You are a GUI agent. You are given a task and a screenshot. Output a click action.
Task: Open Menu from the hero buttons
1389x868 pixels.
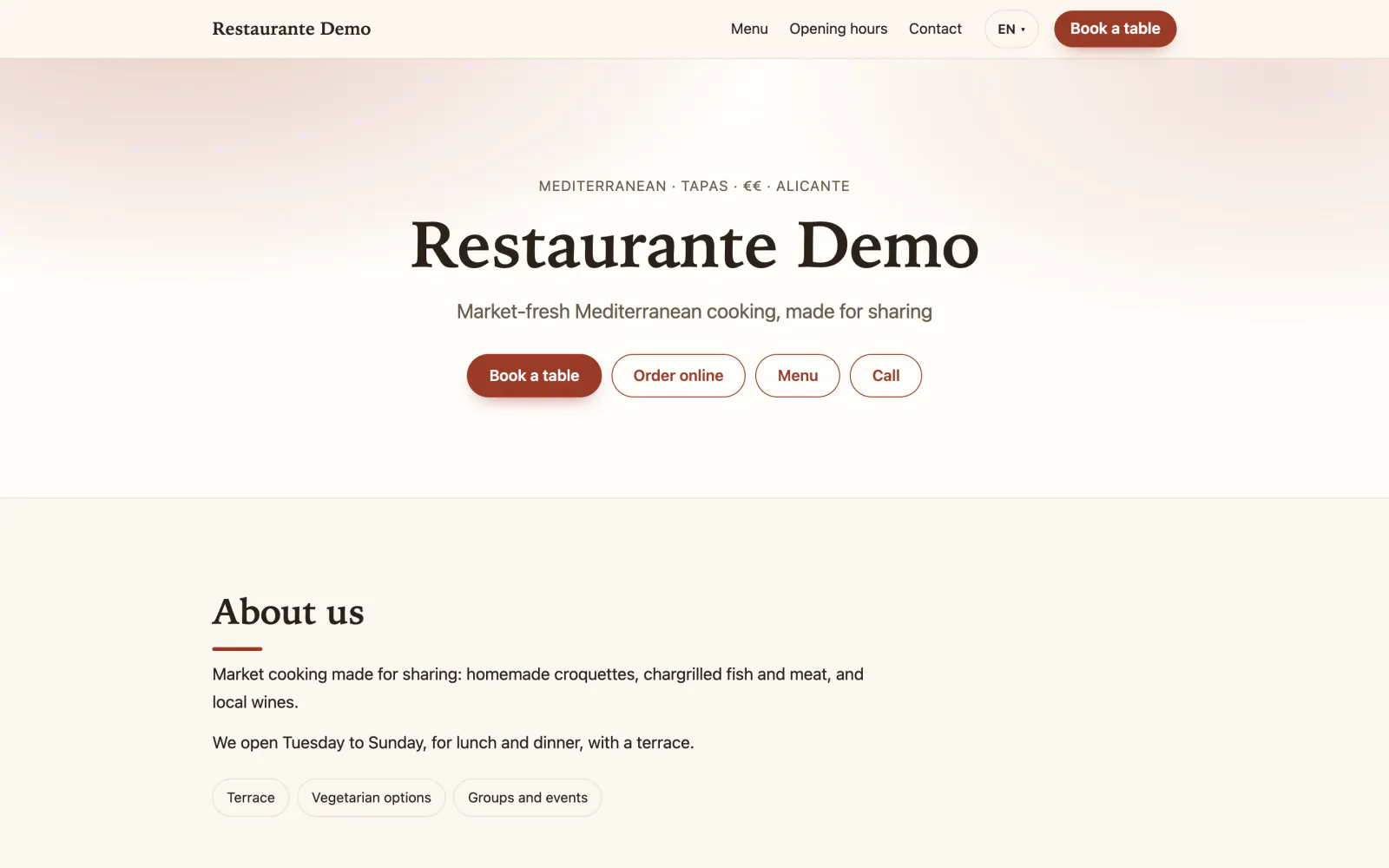[798, 376]
